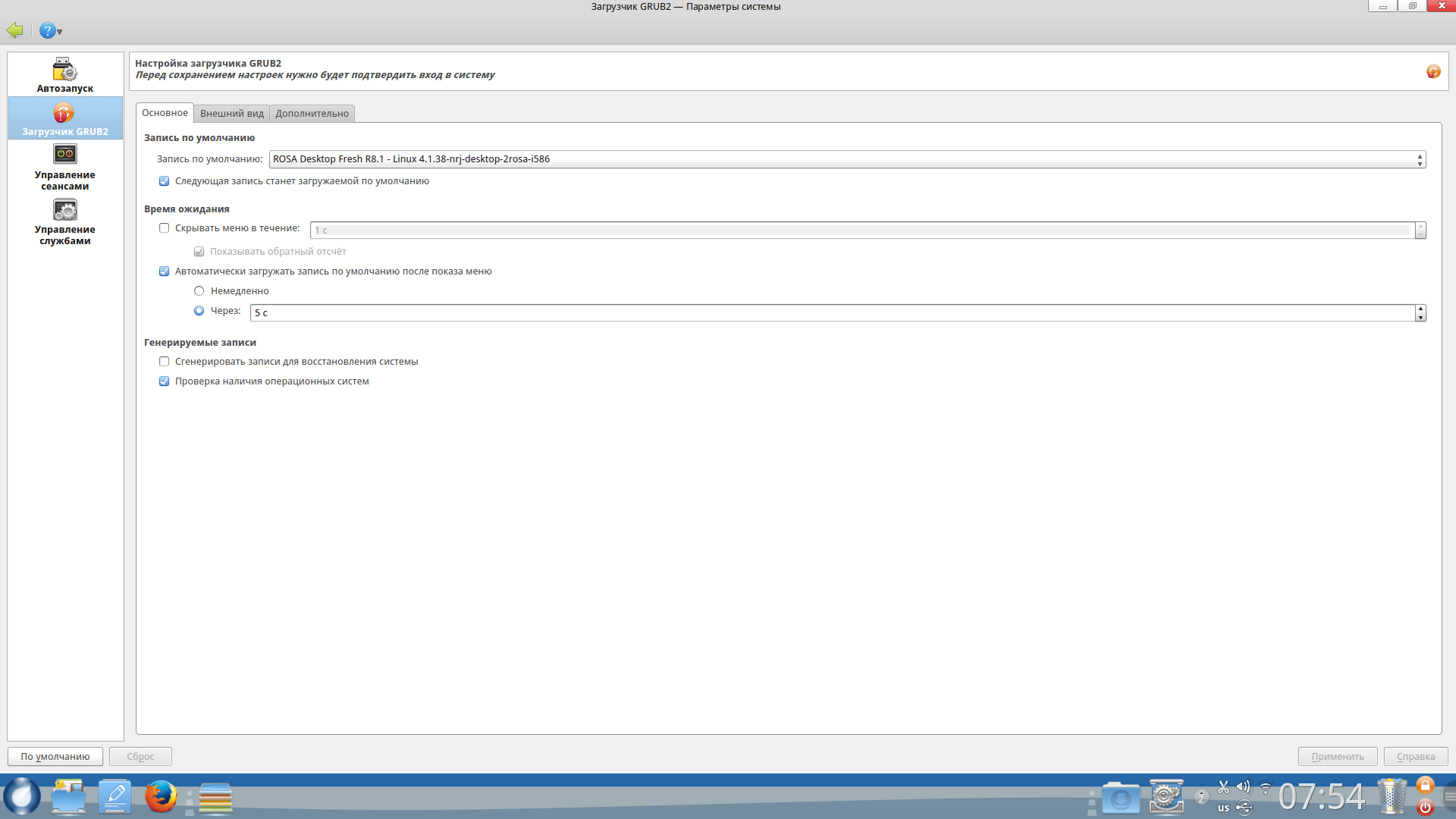This screenshot has height=819, width=1456.
Task: Launch Firefox from the taskbar
Action: tap(161, 797)
